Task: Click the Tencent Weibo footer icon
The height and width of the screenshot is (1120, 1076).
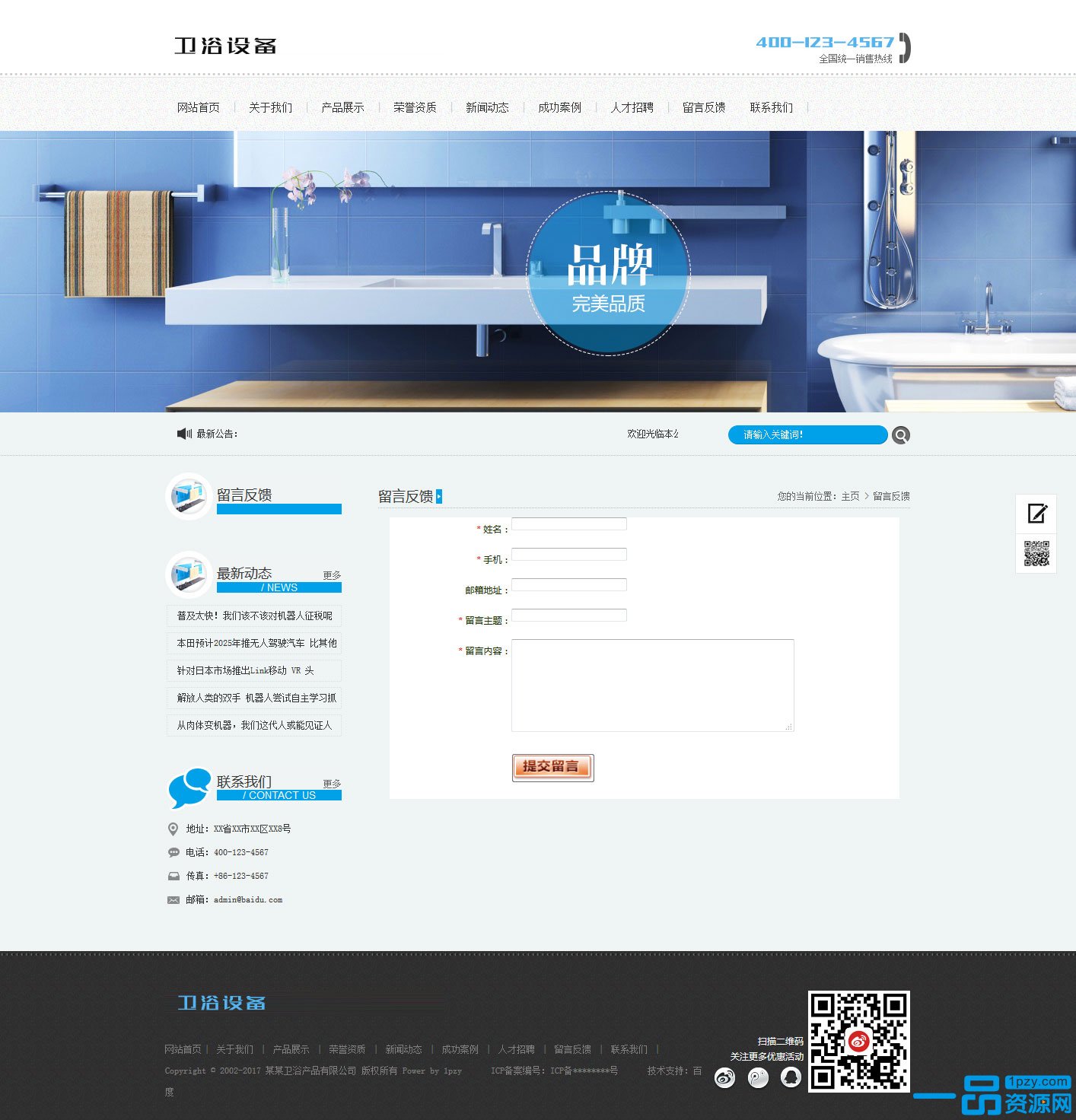Action: coord(759,1077)
